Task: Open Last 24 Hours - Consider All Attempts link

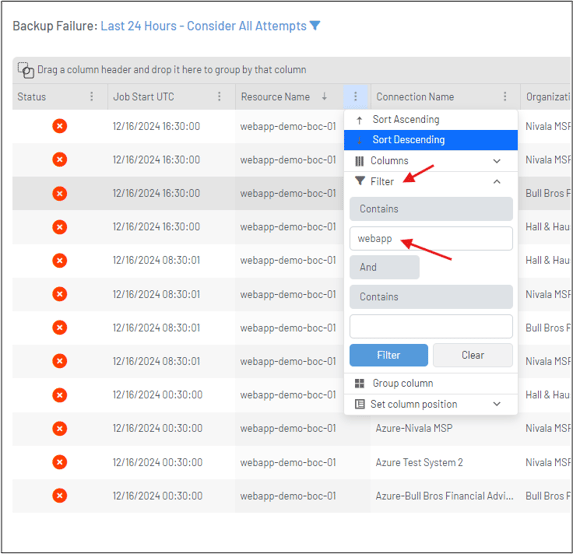Action: (x=204, y=26)
